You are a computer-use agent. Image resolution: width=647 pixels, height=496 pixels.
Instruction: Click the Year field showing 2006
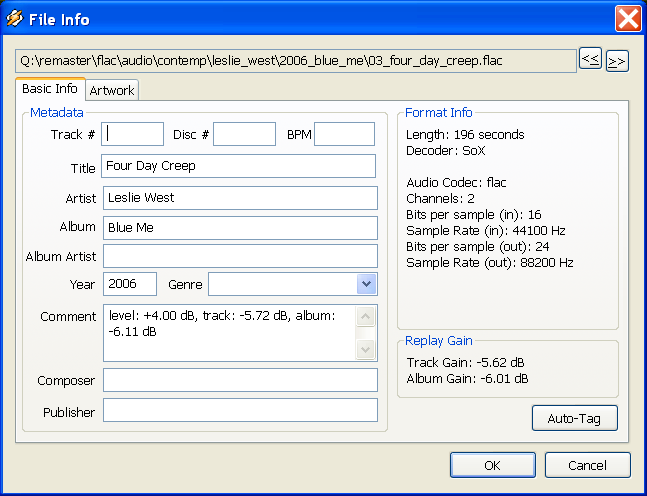(x=129, y=285)
